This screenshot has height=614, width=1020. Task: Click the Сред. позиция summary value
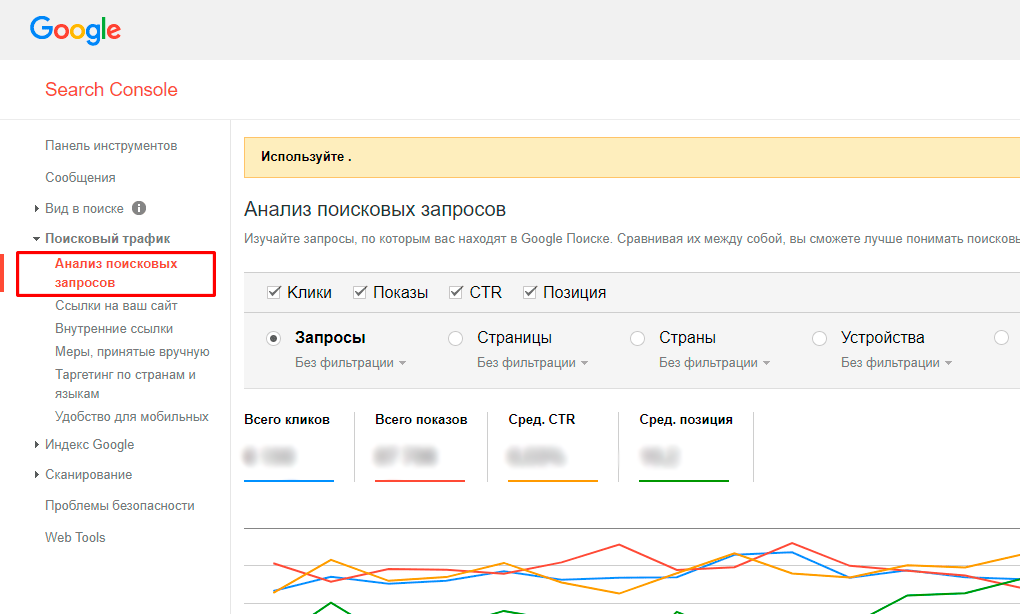[660, 457]
